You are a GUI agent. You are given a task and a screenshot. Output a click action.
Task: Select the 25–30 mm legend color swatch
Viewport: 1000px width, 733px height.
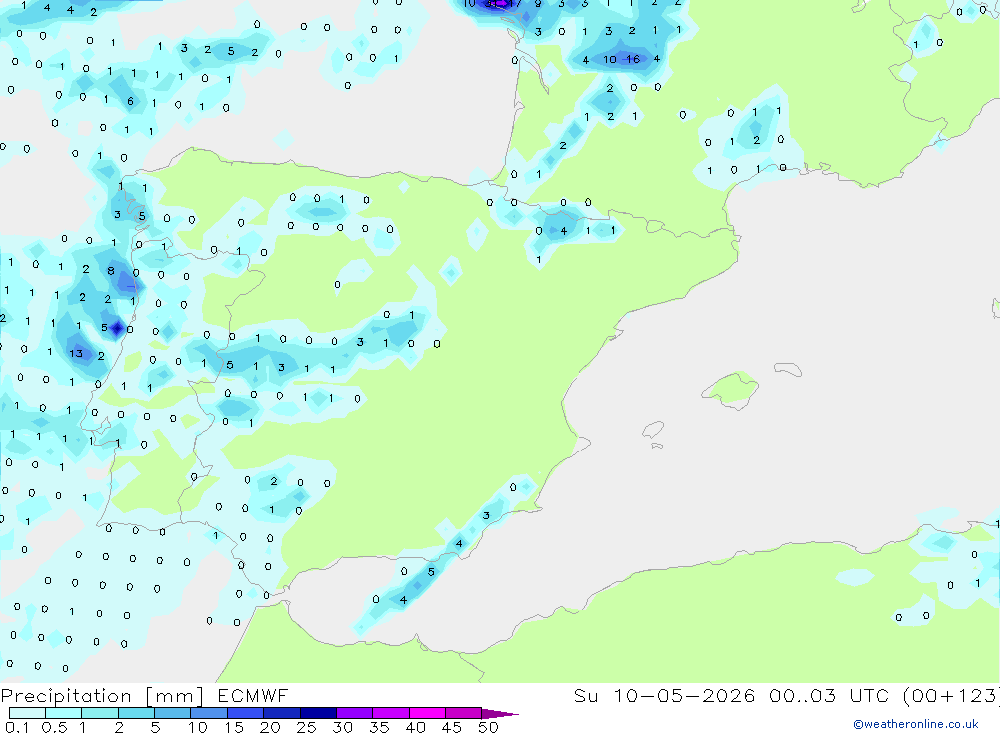[x=318, y=713]
